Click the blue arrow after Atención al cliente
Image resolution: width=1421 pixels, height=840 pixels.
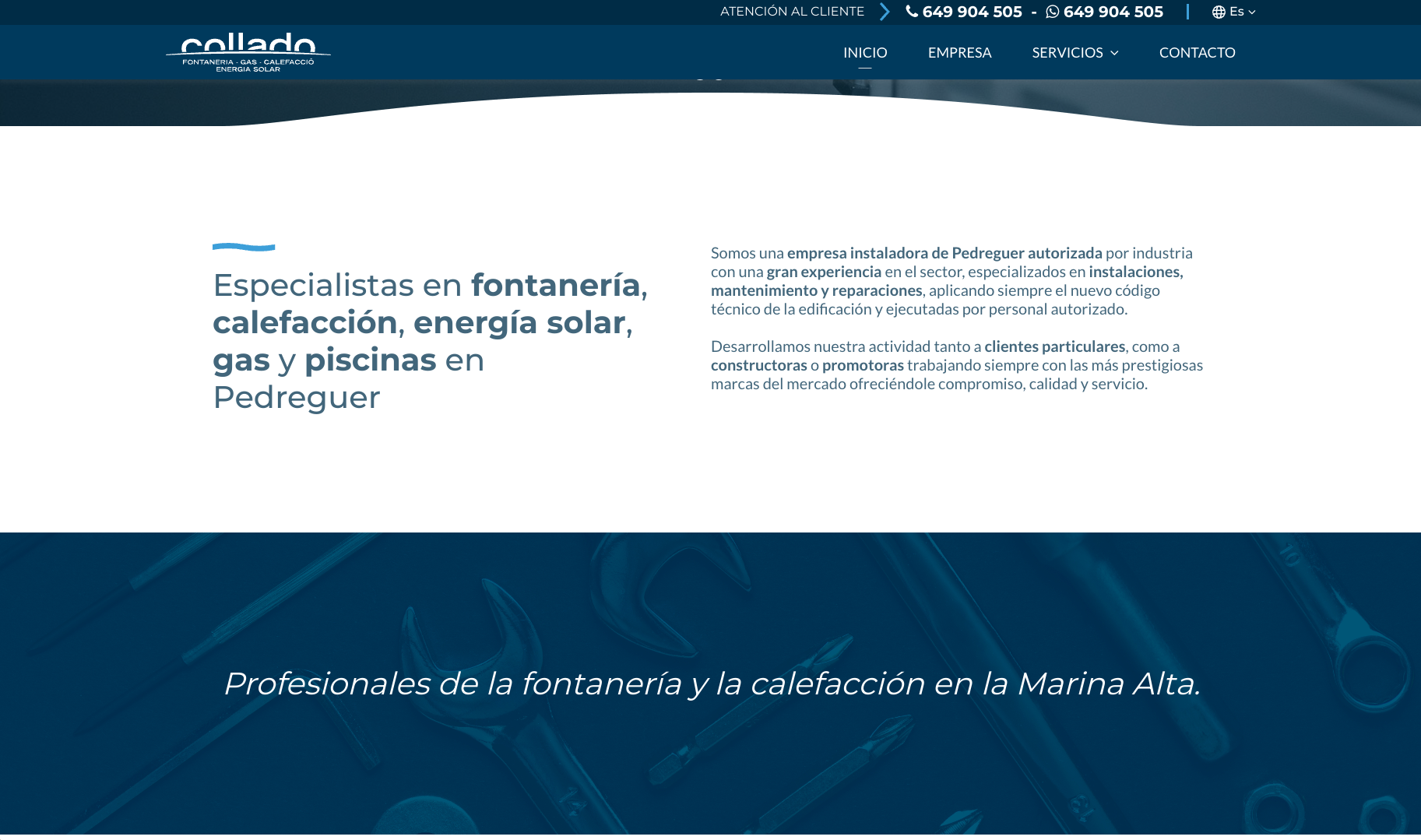(885, 12)
